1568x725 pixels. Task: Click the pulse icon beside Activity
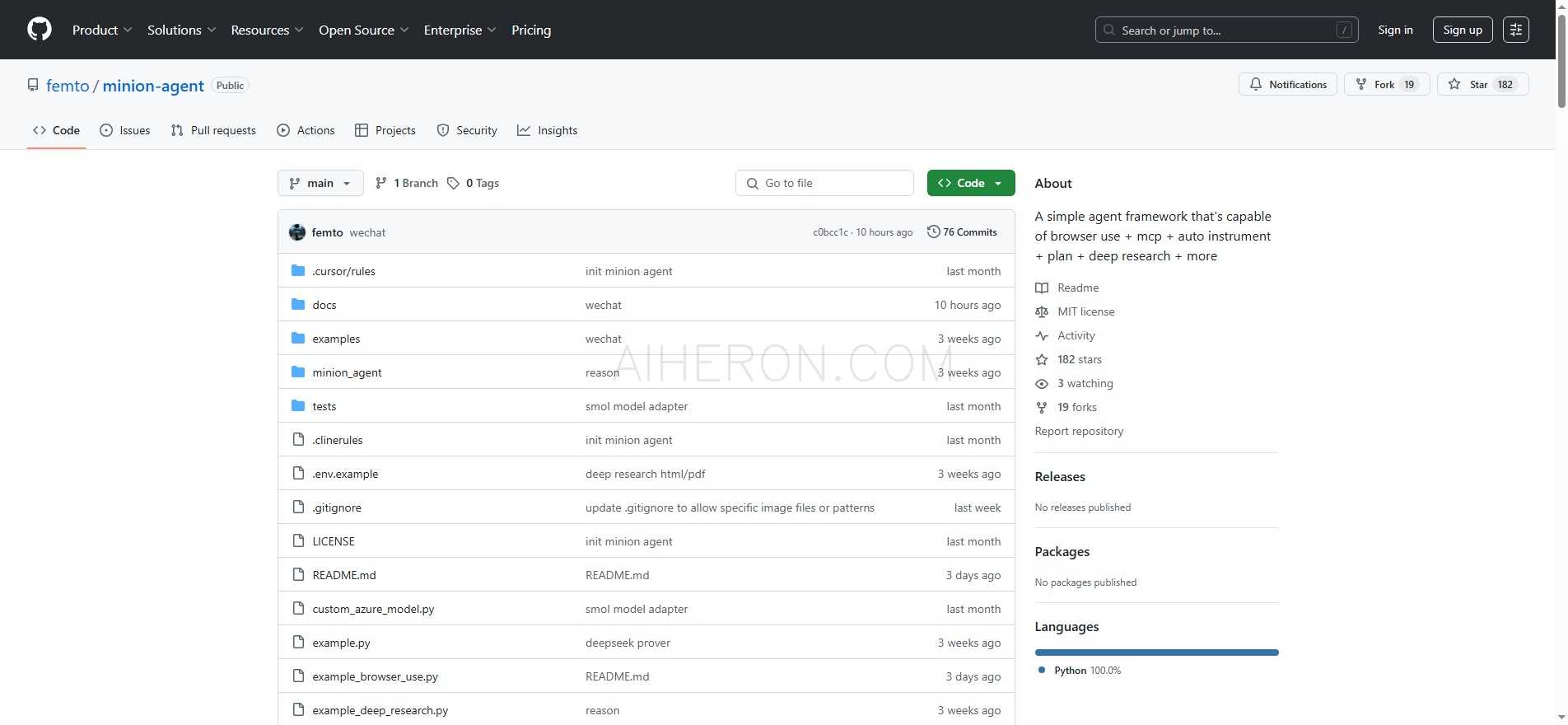point(1042,335)
